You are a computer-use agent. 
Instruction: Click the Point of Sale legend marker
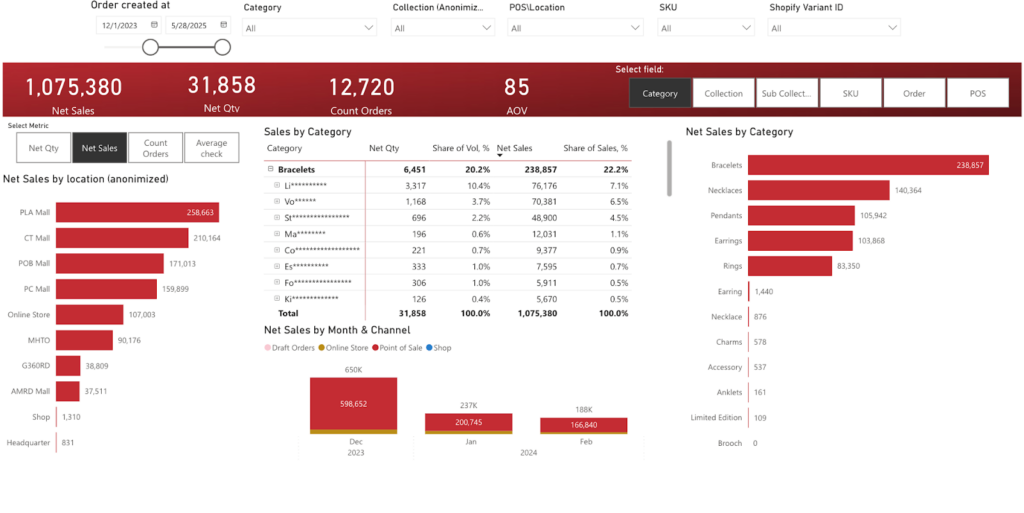tap(375, 347)
